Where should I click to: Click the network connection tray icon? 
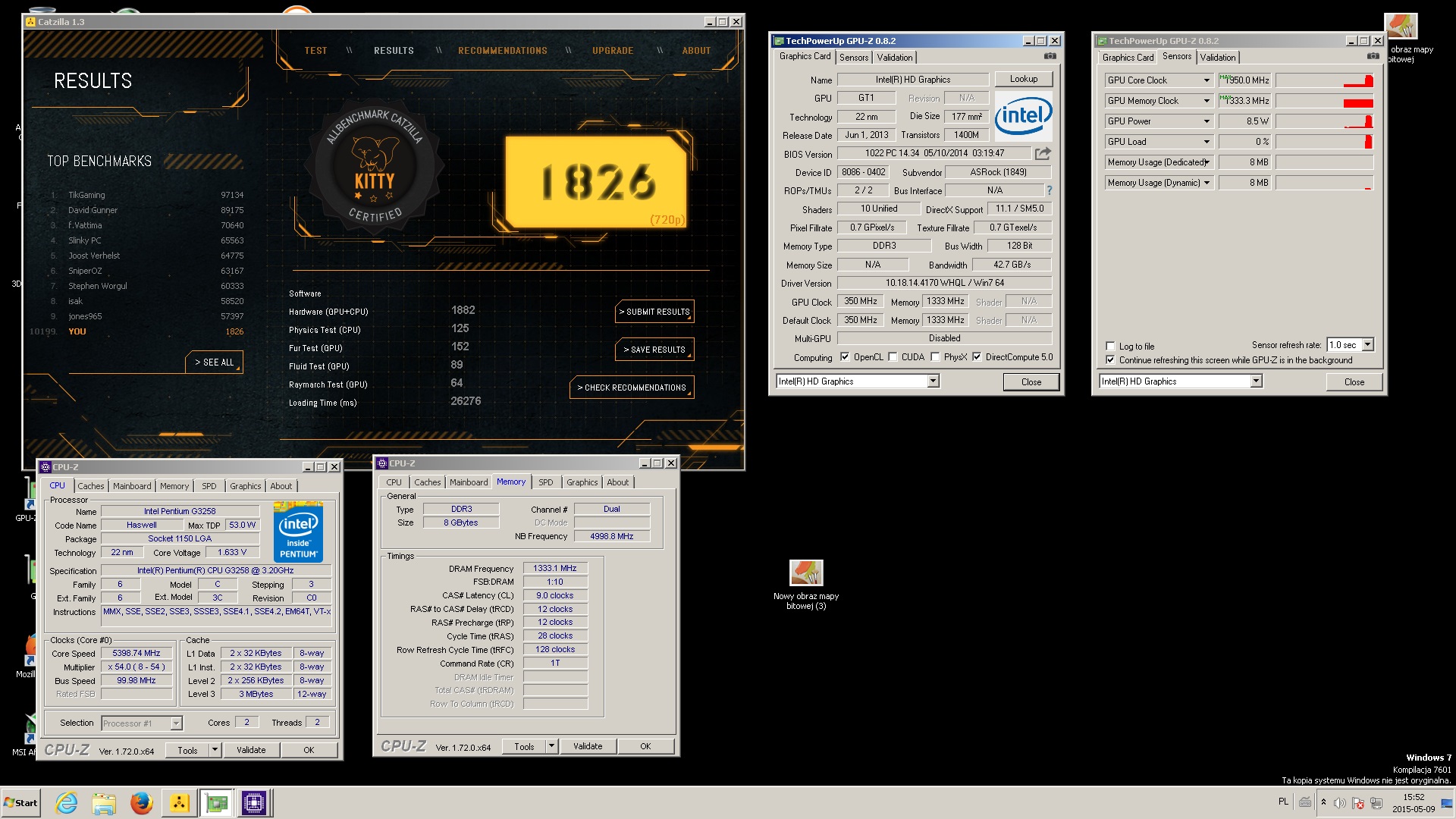(1376, 802)
